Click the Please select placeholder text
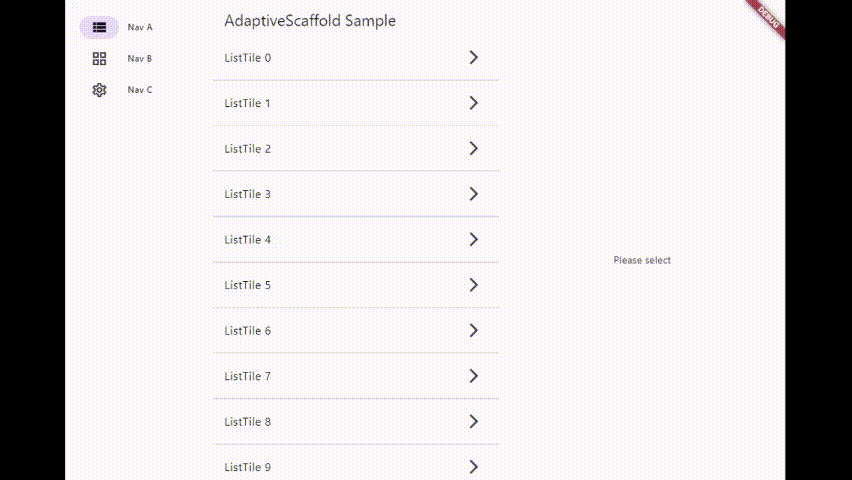Viewport: 852px width, 480px height. coord(642,260)
